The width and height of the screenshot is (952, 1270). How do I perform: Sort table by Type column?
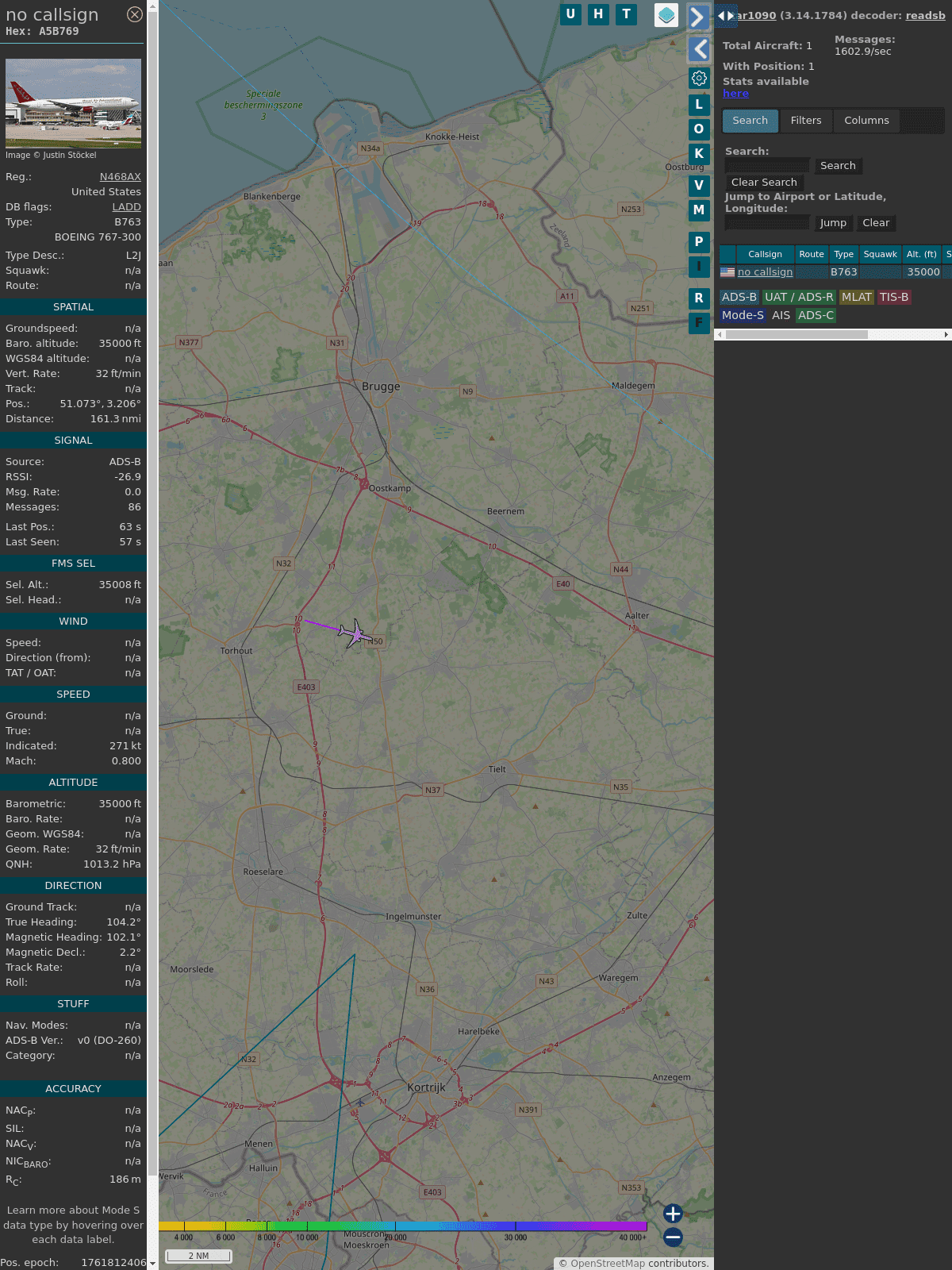pos(844,254)
